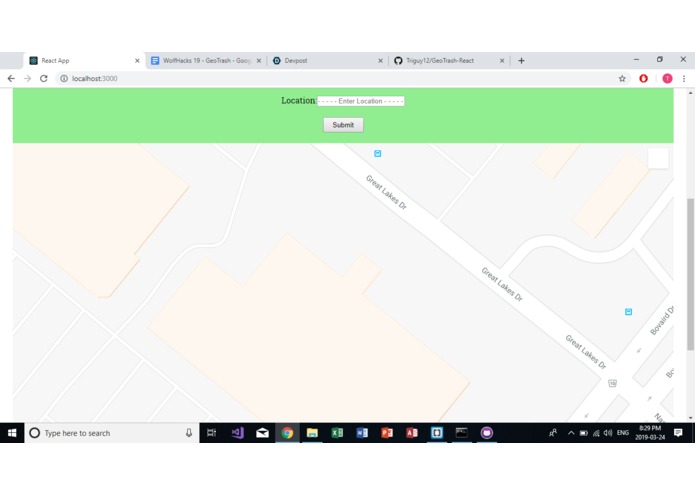Open the Brackets editor from the taskbar
695x494 pixels.
point(437,433)
